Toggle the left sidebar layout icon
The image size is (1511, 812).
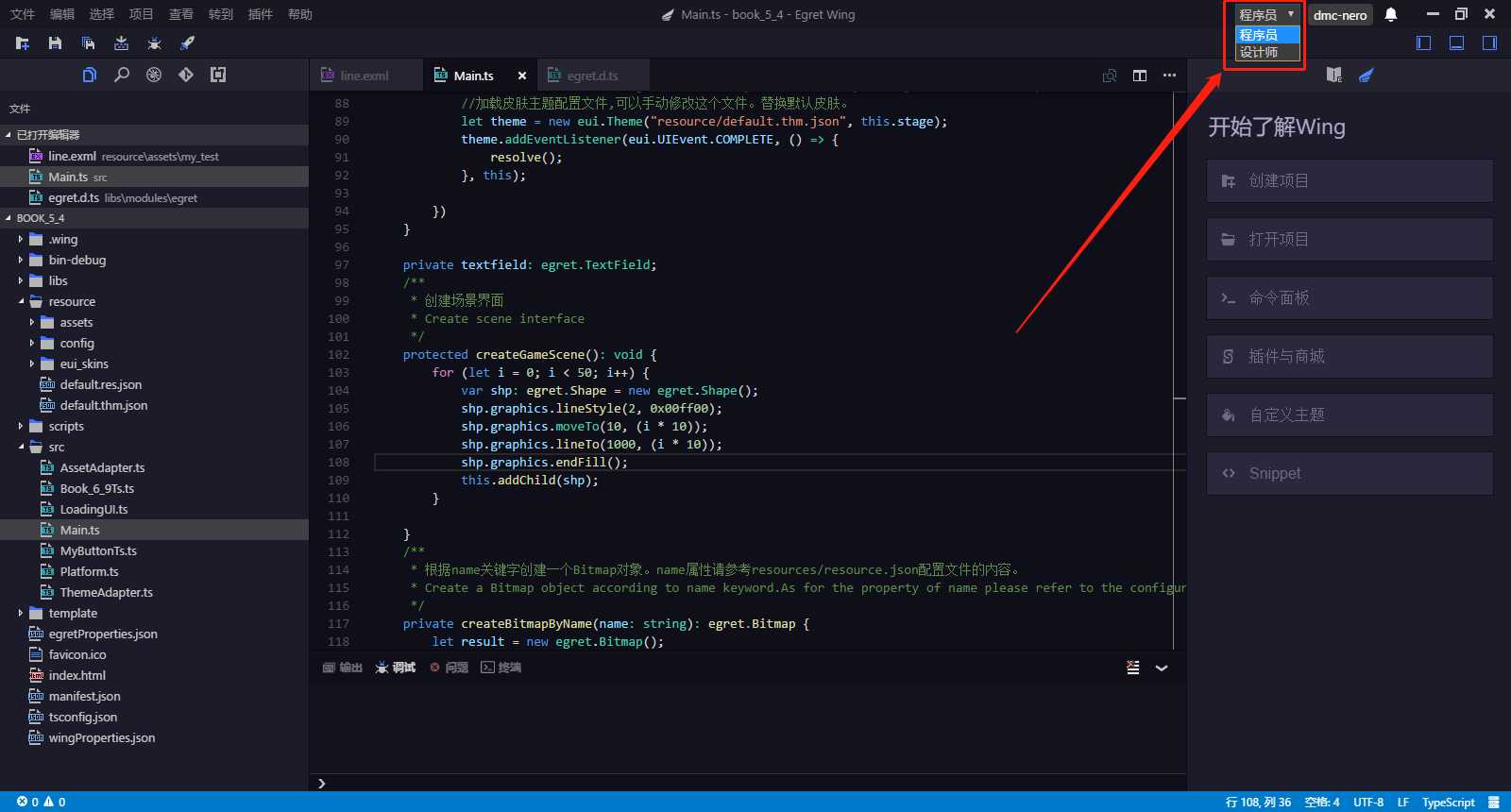pos(1424,42)
